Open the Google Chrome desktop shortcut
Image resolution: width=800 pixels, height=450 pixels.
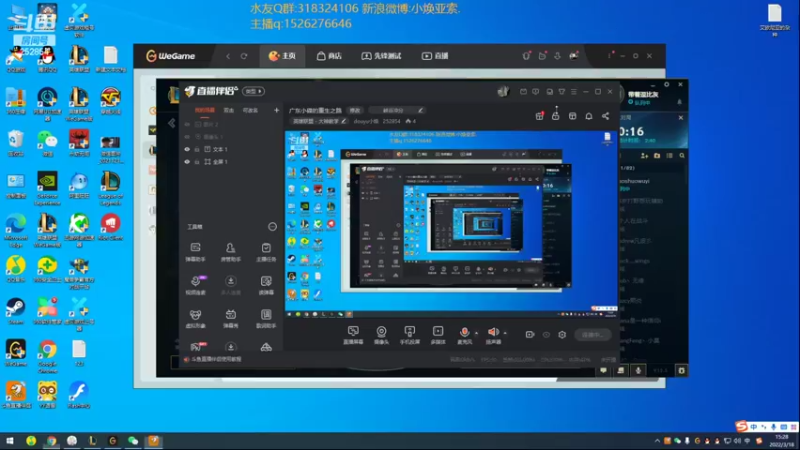(x=47, y=356)
